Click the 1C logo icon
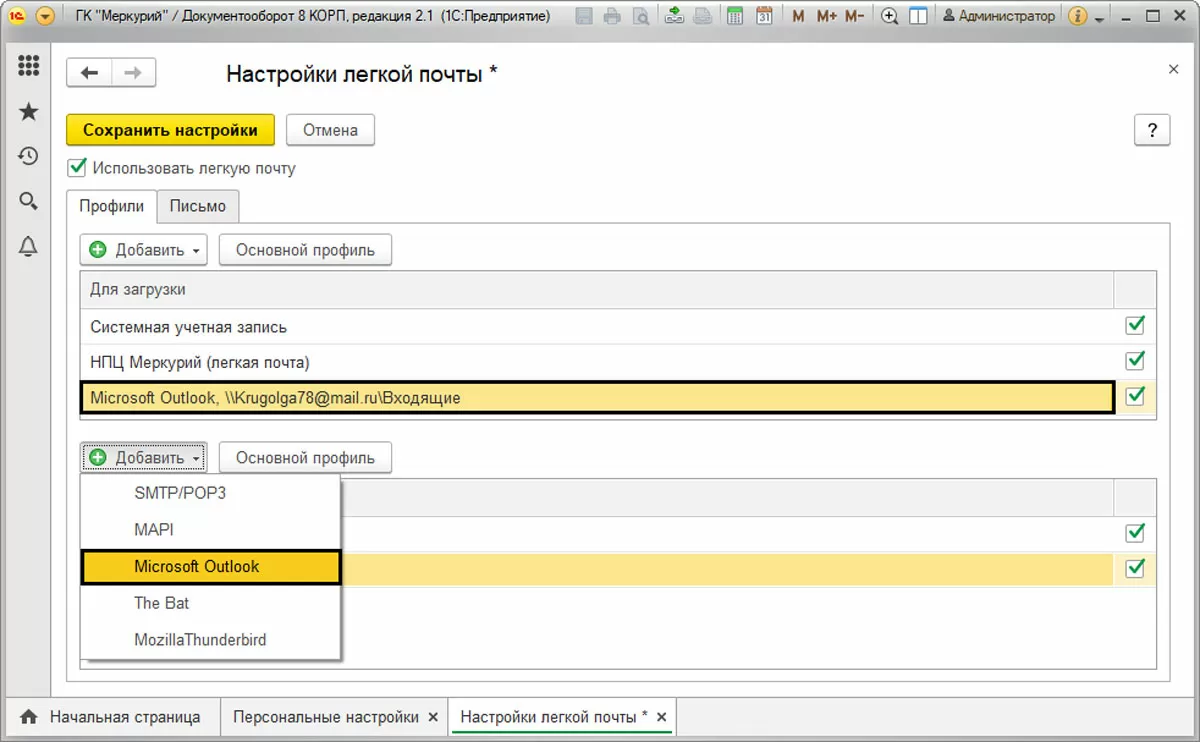 [x=17, y=16]
